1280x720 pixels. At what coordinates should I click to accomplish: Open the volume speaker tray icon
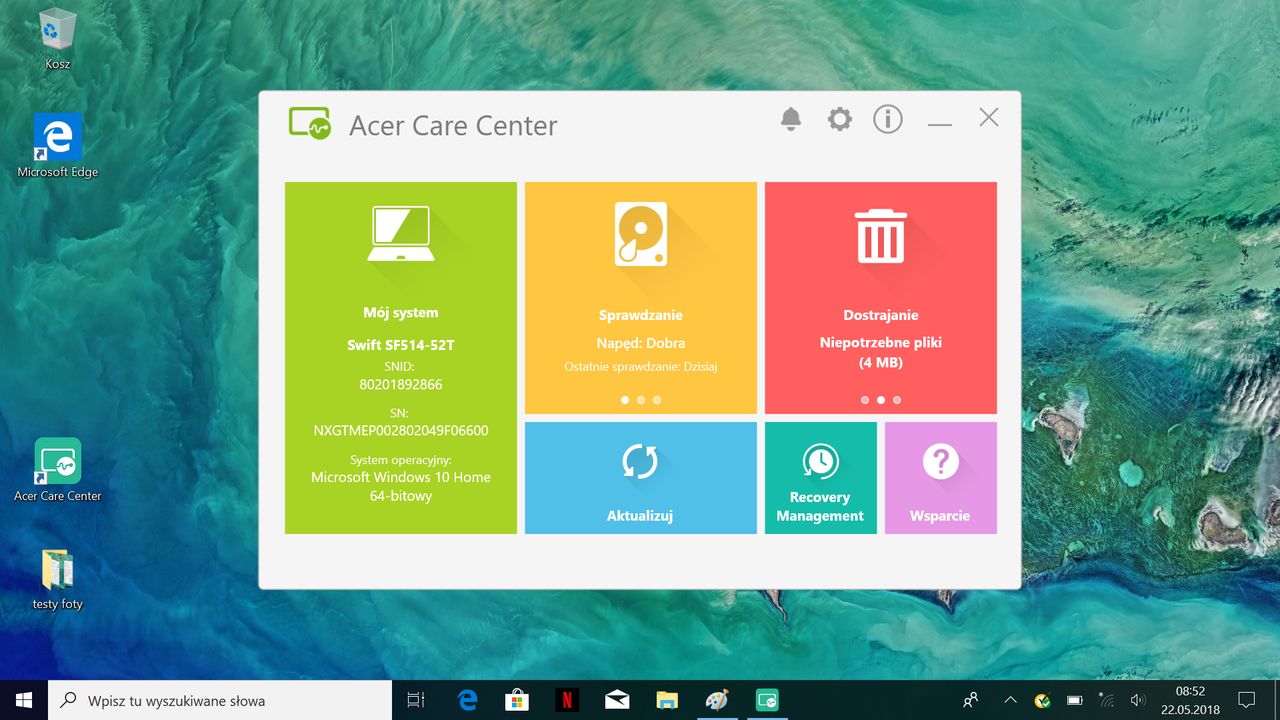coord(1137,701)
